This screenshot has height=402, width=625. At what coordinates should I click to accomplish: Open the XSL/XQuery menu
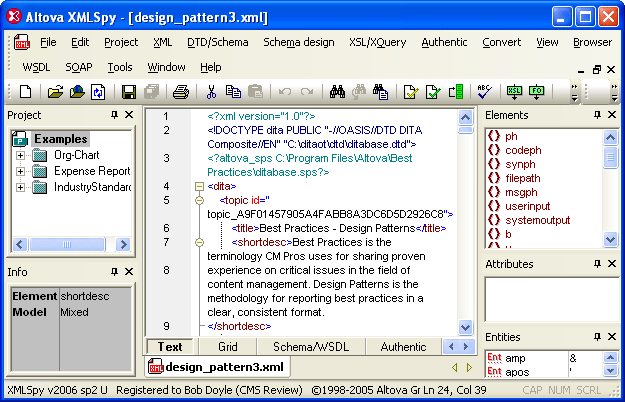click(377, 42)
